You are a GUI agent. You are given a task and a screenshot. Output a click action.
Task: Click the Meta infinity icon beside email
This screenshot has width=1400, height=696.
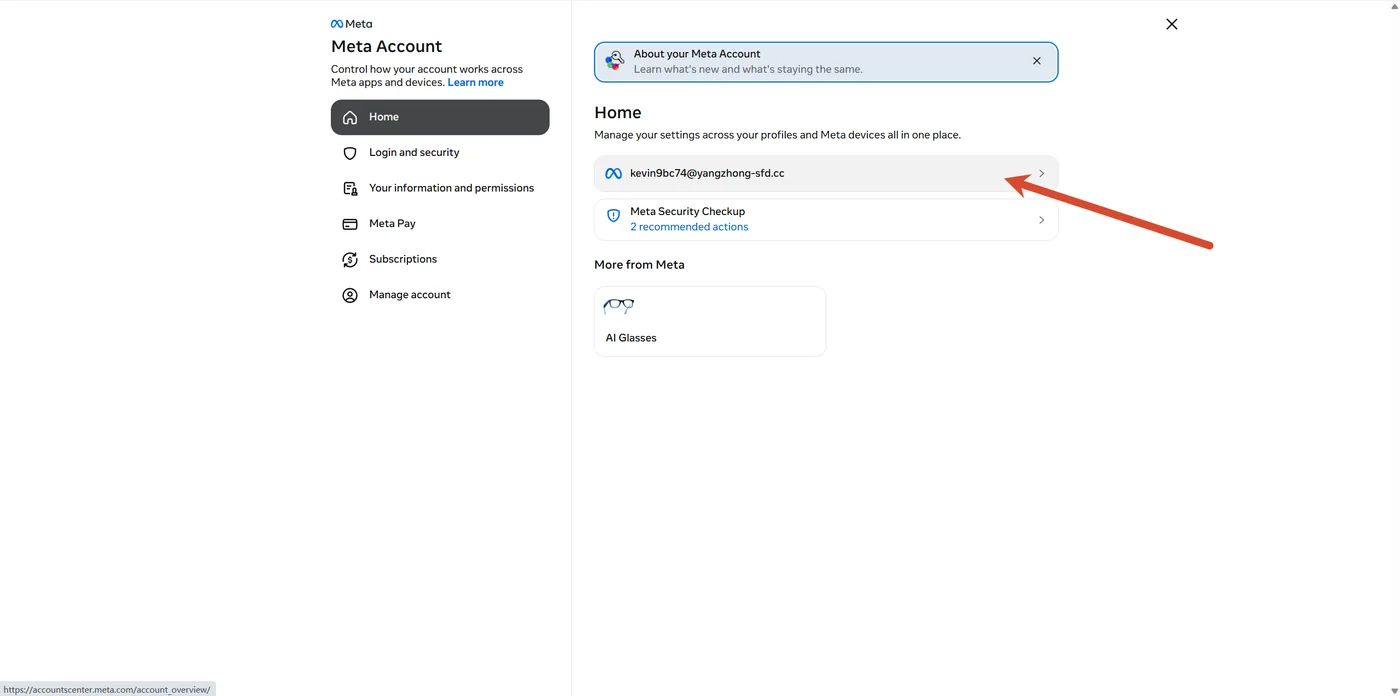pyautogui.click(x=614, y=174)
